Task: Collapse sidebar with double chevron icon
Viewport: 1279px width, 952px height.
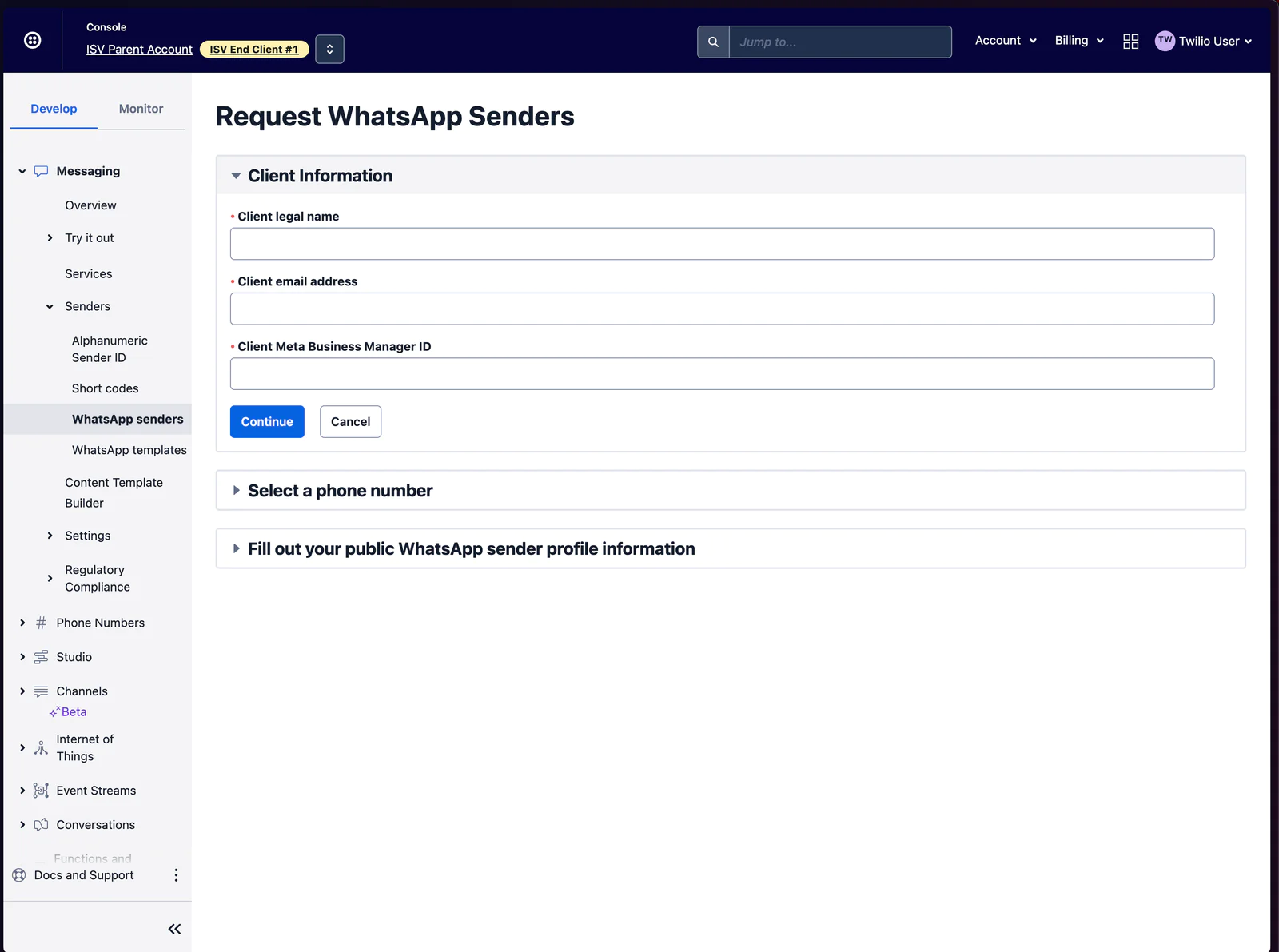Action: (x=174, y=929)
